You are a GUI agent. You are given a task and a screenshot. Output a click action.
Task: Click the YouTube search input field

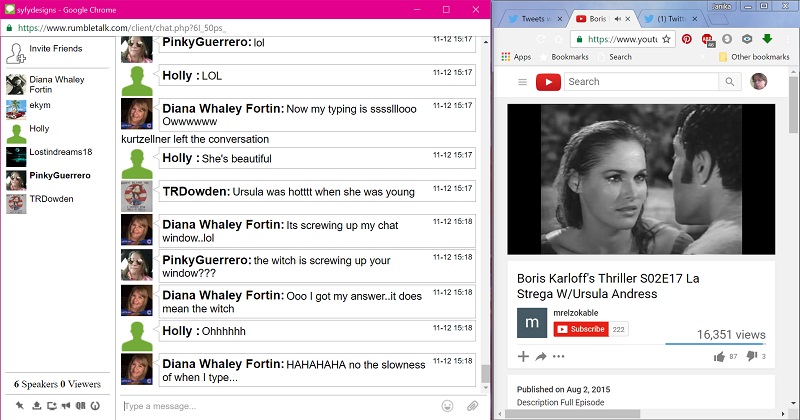(x=641, y=82)
